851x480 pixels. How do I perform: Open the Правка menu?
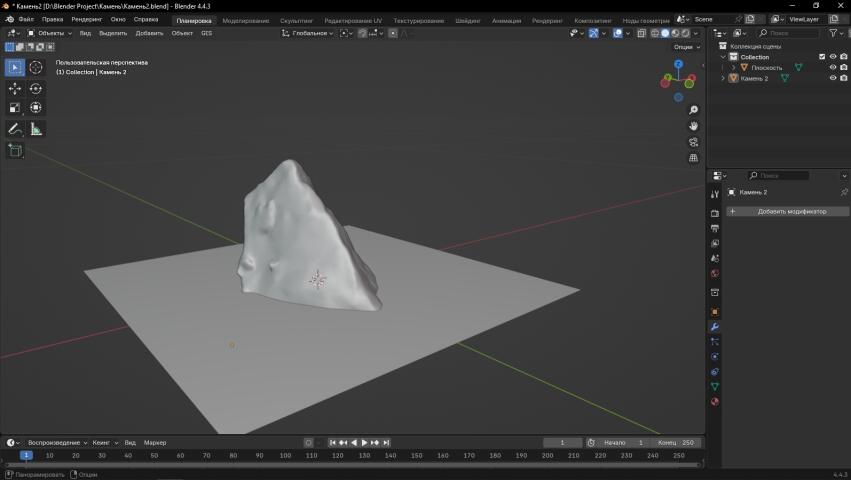pos(53,20)
